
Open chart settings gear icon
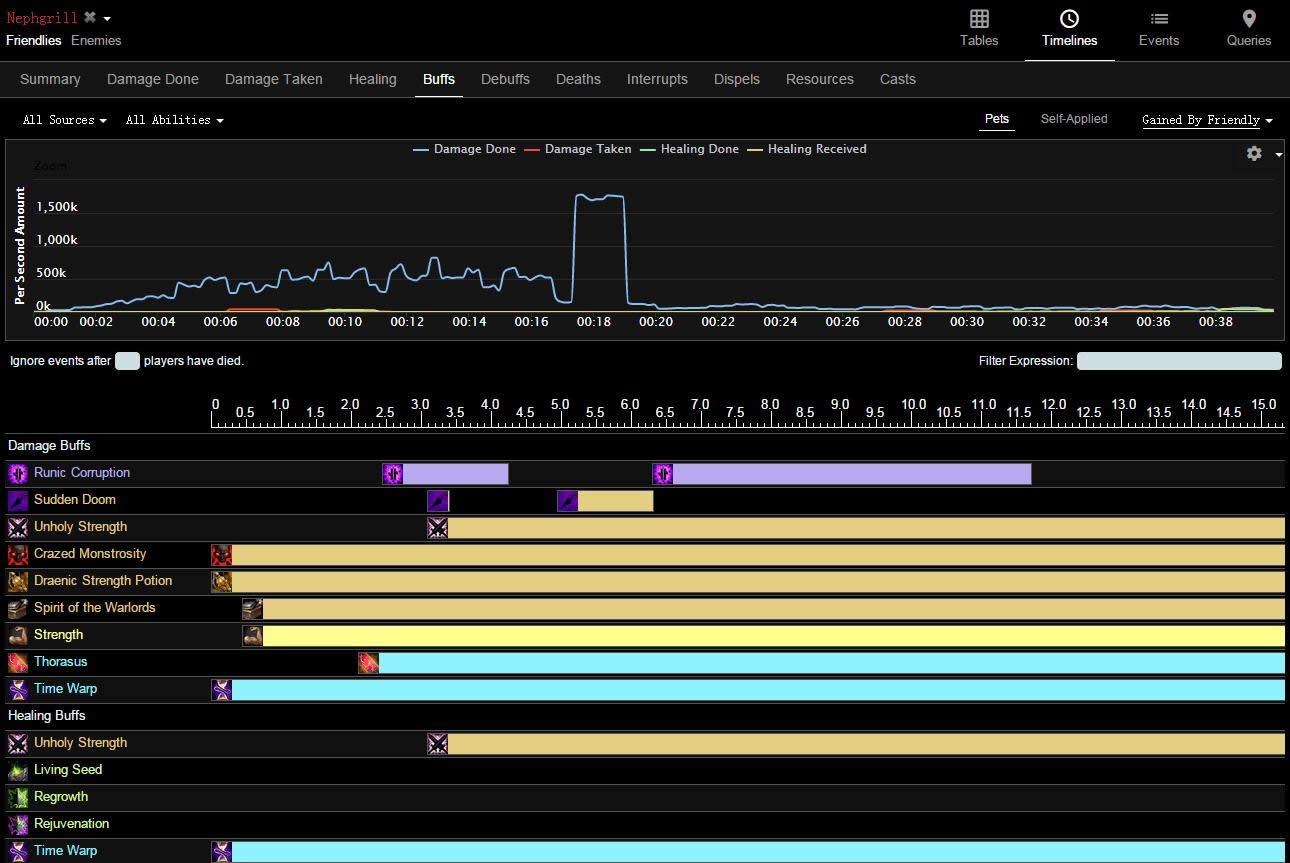[1254, 154]
